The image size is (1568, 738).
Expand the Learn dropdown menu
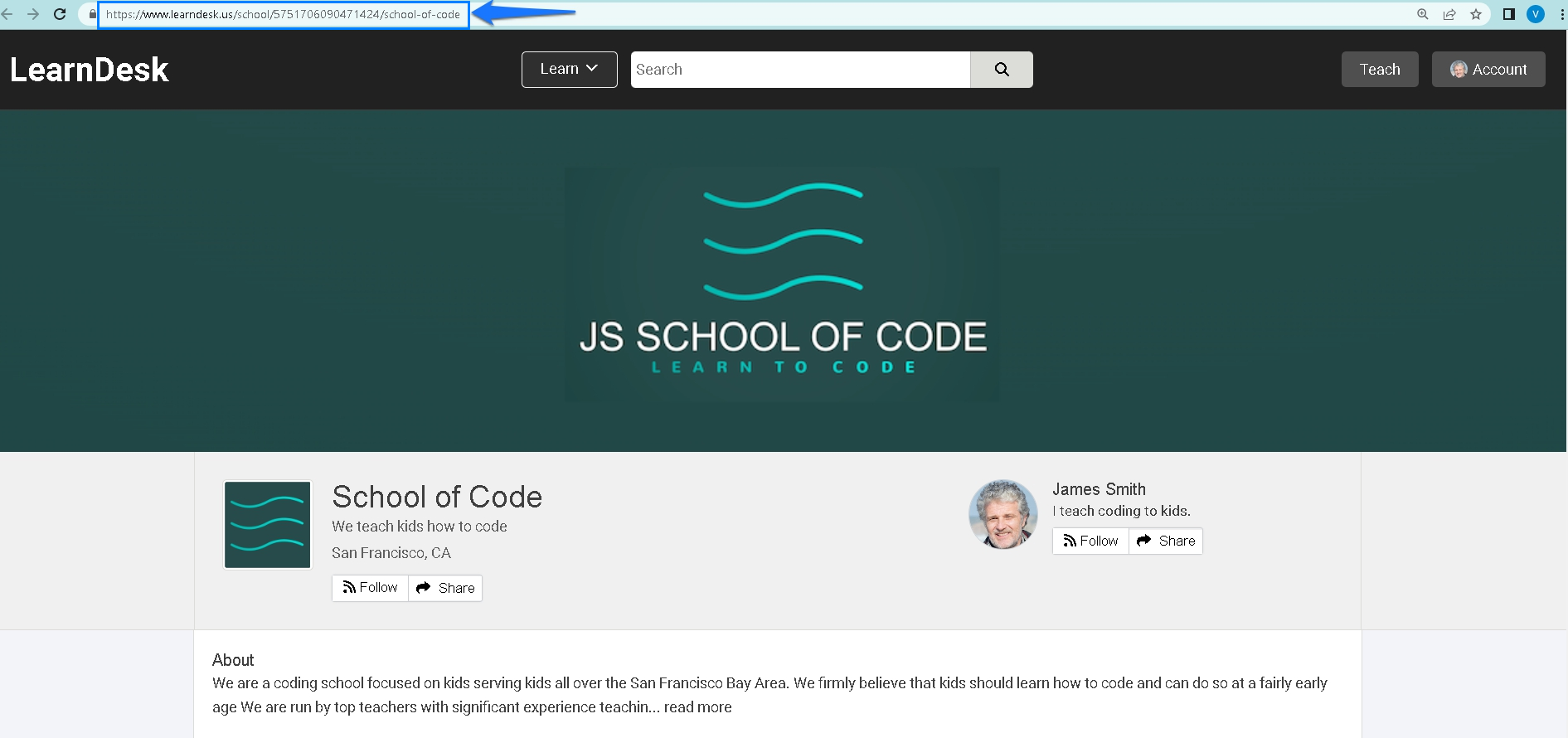pyautogui.click(x=570, y=70)
